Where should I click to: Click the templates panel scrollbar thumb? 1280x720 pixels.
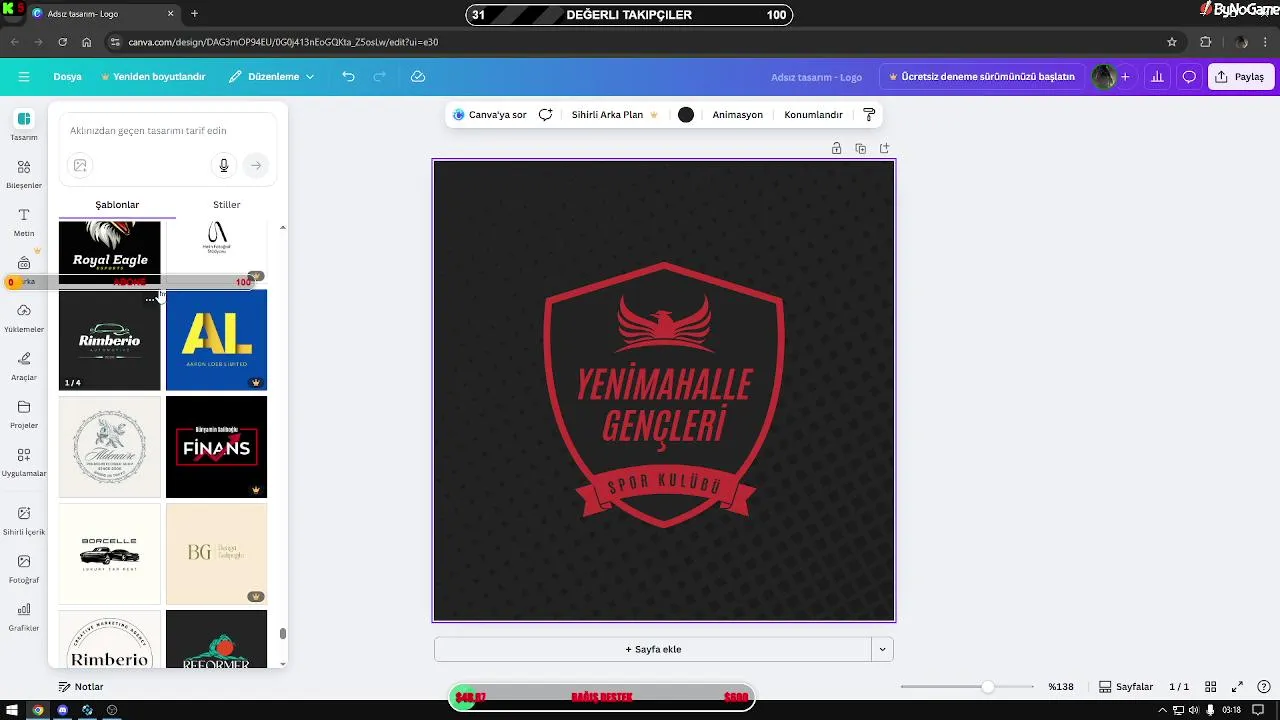pos(283,633)
